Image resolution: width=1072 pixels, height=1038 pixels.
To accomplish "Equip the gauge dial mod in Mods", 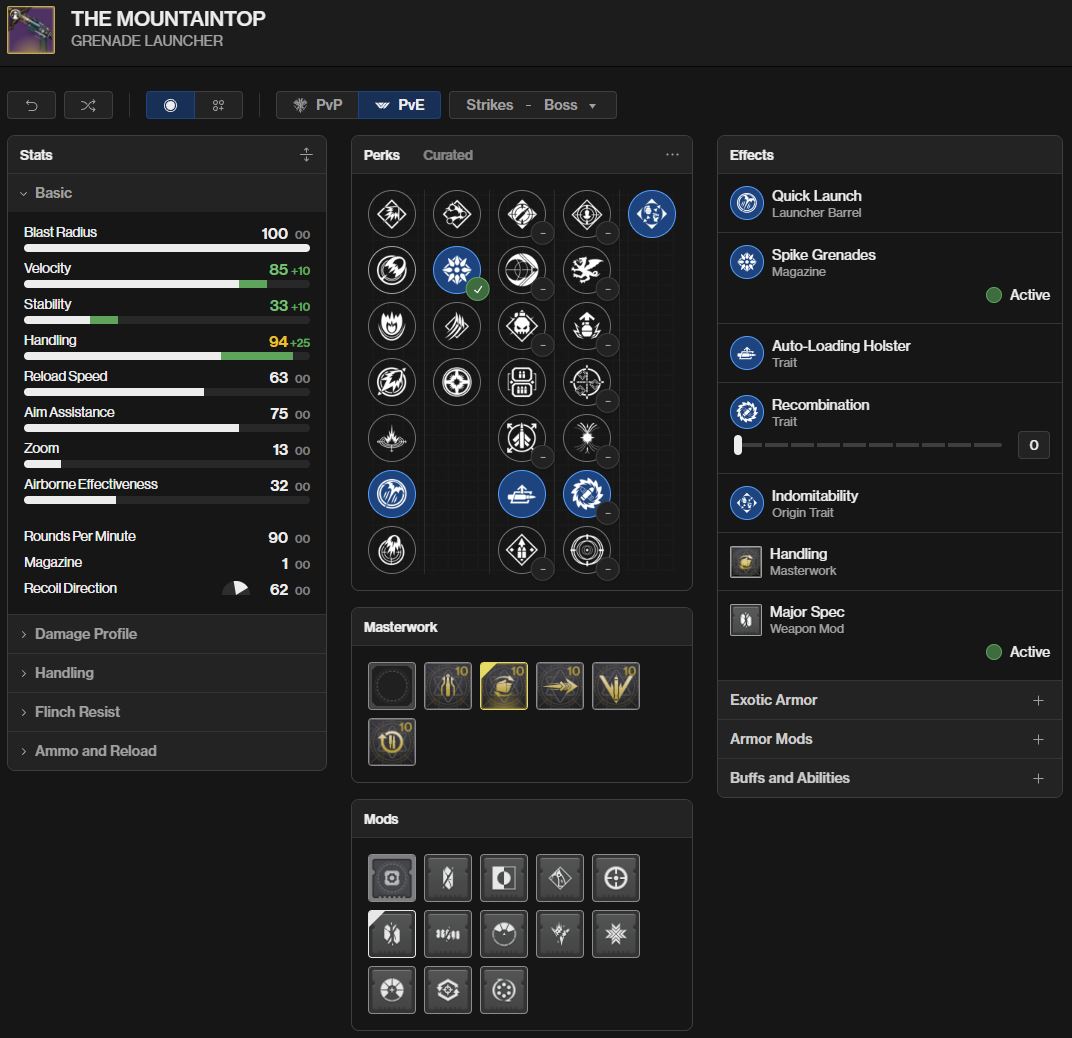I will tap(504, 934).
